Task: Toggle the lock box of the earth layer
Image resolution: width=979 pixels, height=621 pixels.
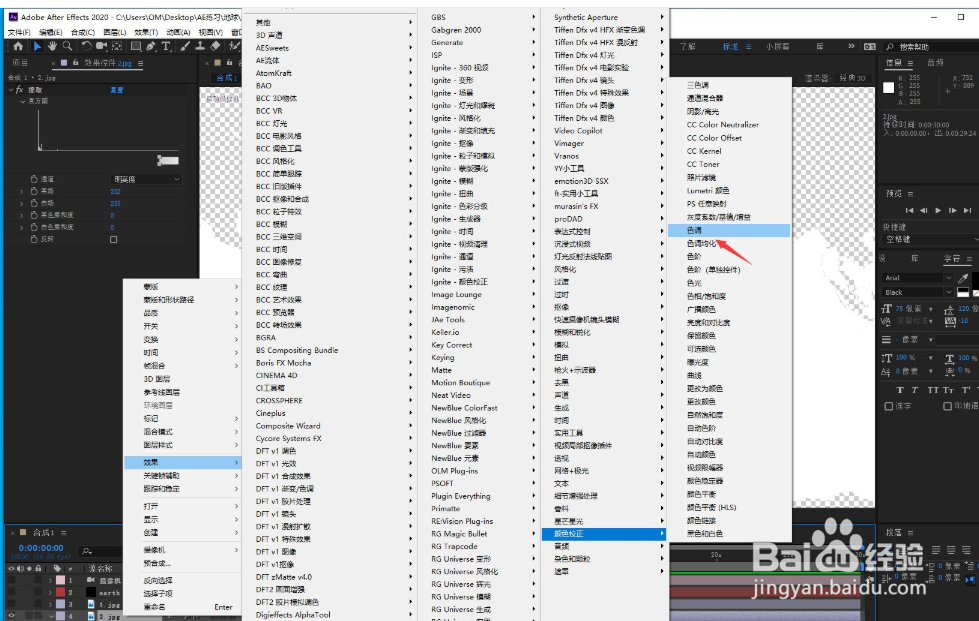Action: tap(38, 592)
